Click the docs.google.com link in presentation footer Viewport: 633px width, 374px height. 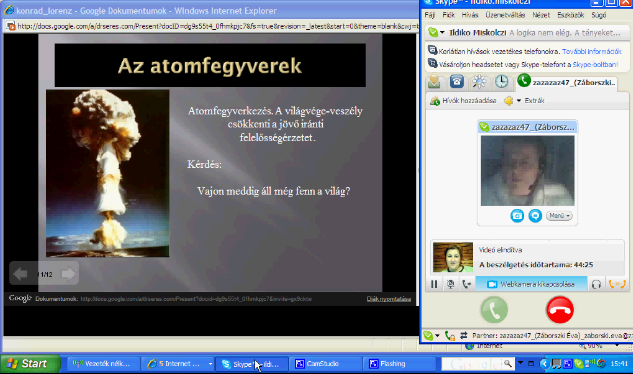[x=196, y=299]
